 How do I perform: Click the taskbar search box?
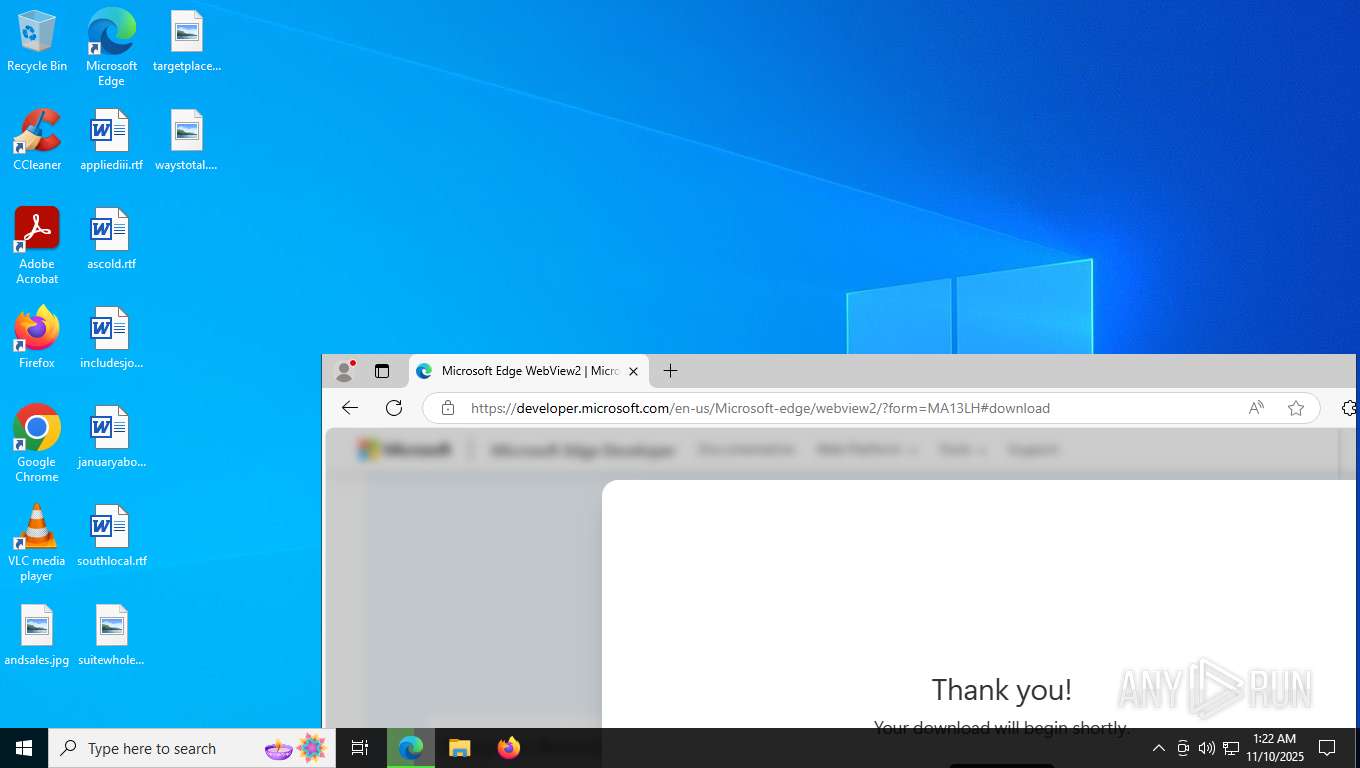click(192, 748)
